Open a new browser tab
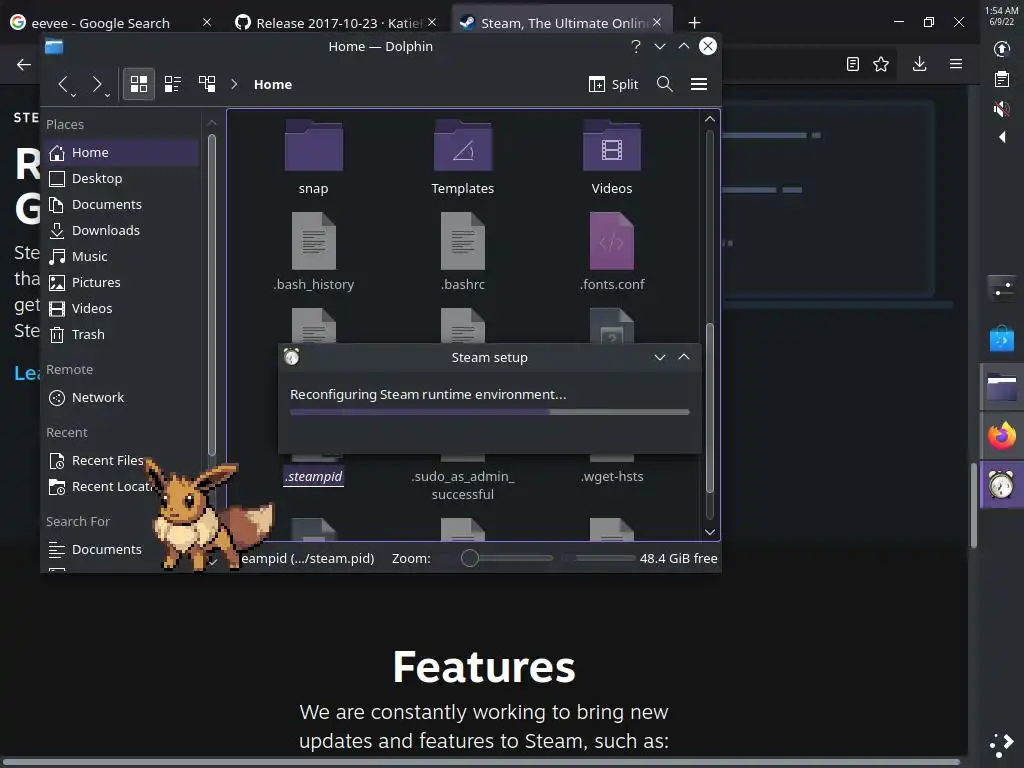1024x768 pixels. [694, 23]
